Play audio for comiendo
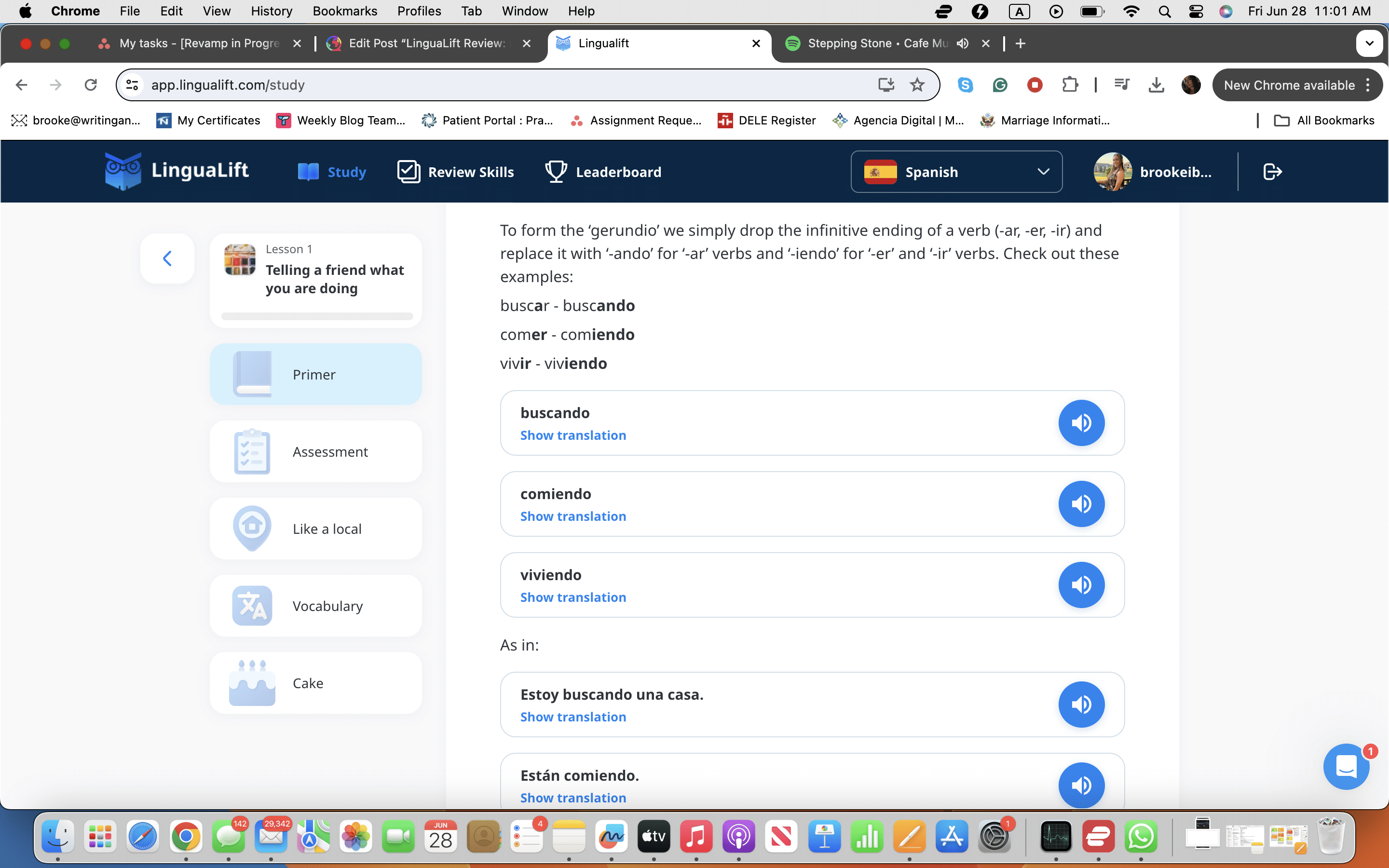 pos(1081,504)
